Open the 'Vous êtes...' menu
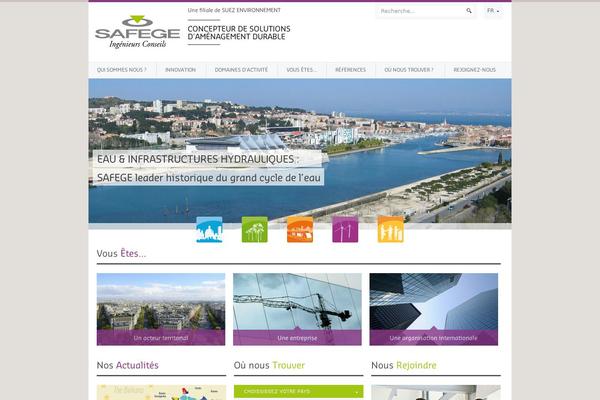600x400 pixels. point(302,70)
